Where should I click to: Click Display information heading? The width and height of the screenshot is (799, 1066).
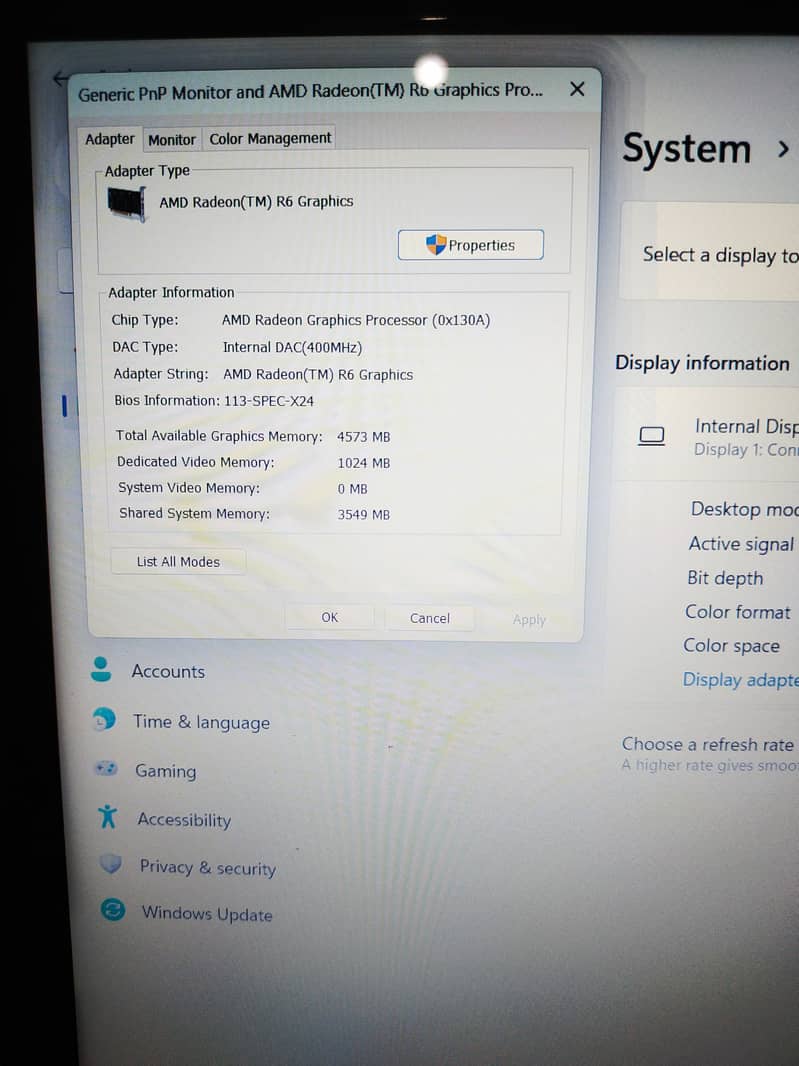pyautogui.click(x=702, y=363)
